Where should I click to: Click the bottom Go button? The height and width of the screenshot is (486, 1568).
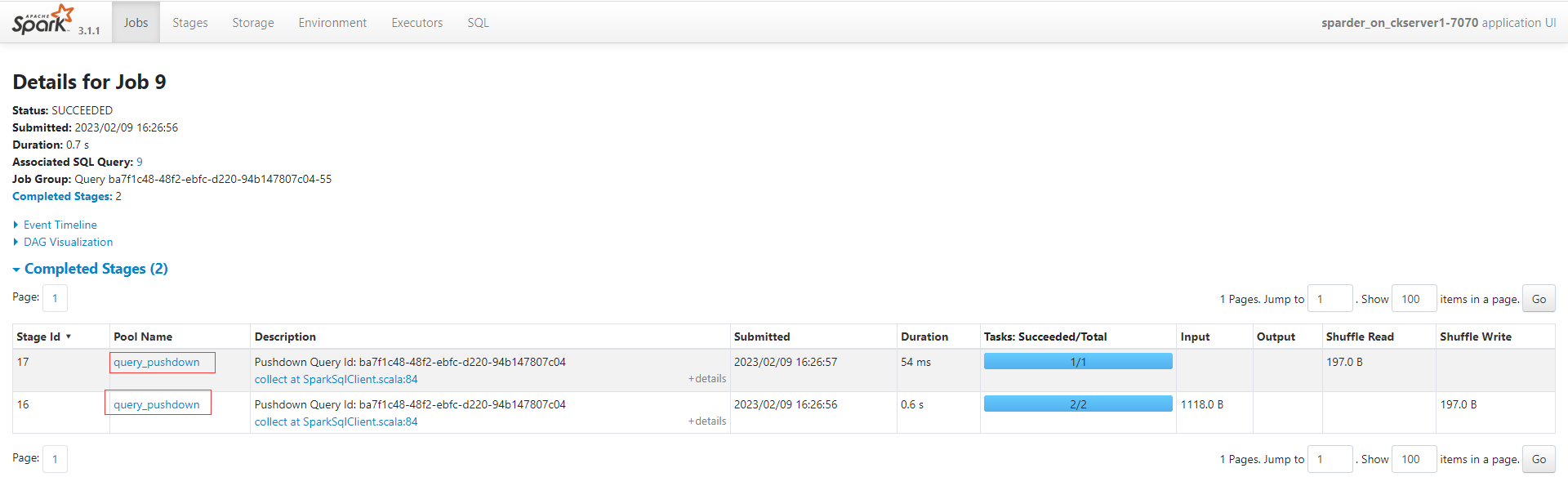coord(1539,459)
